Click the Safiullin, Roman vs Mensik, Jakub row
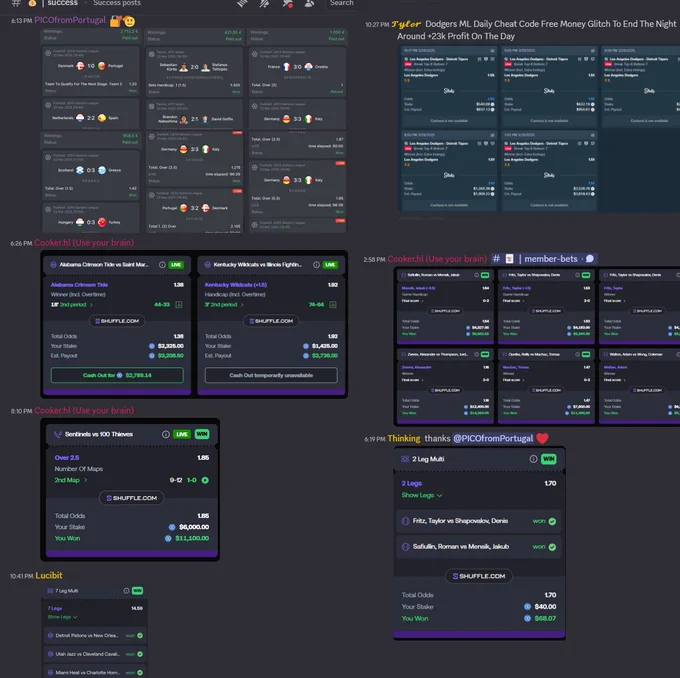This screenshot has height=678, width=680. click(x=479, y=547)
